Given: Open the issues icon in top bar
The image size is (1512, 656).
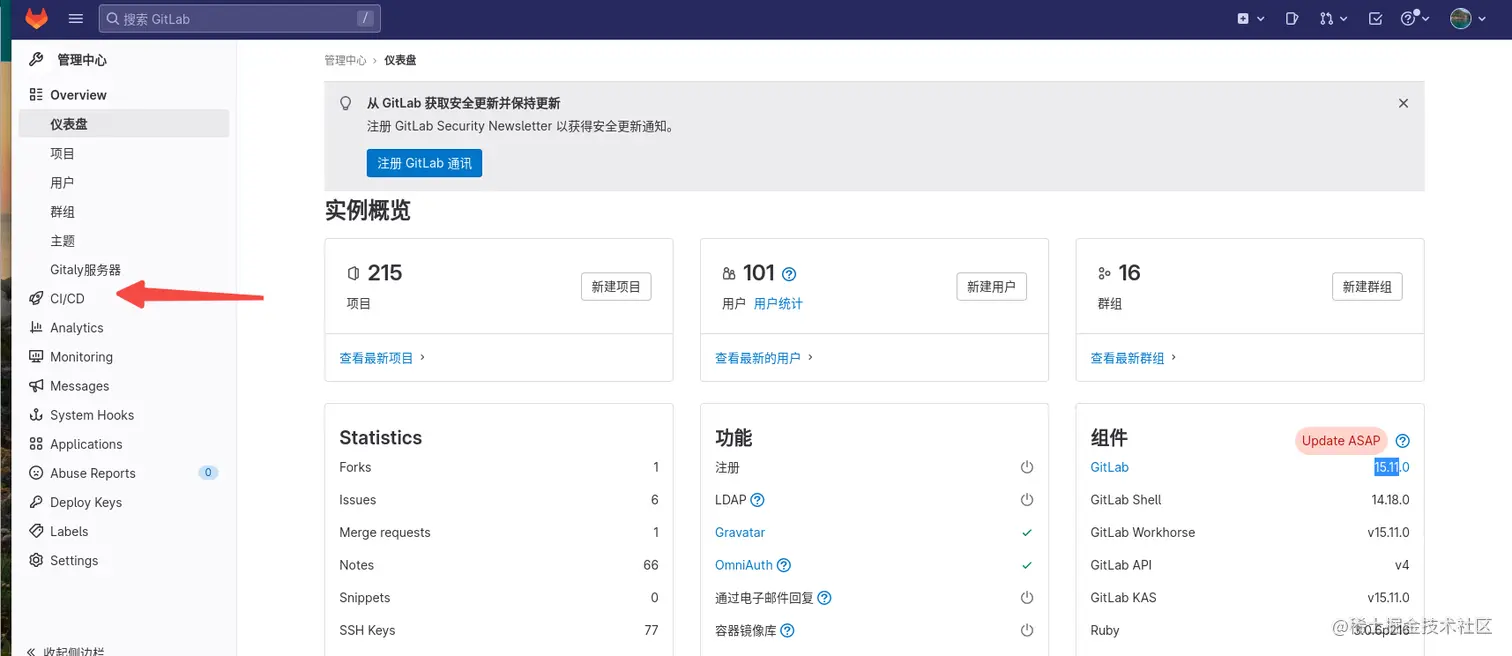Looking at the screenshot, I should coord(1292,18).
